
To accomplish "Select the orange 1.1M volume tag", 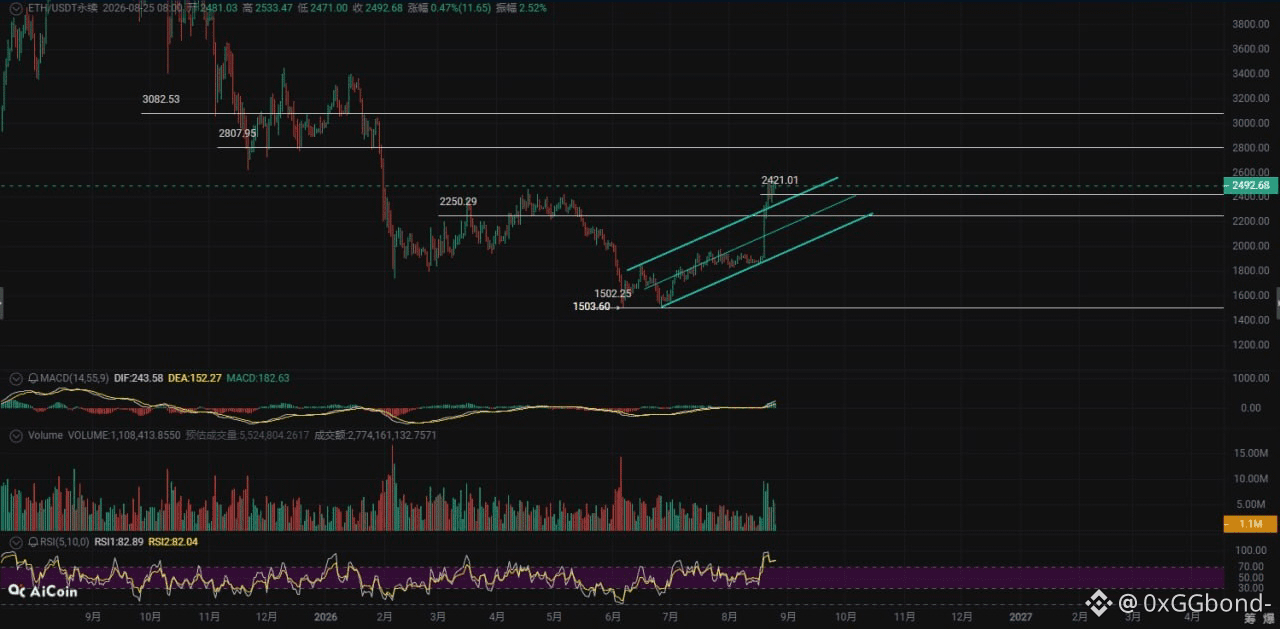I will 1250,524.
